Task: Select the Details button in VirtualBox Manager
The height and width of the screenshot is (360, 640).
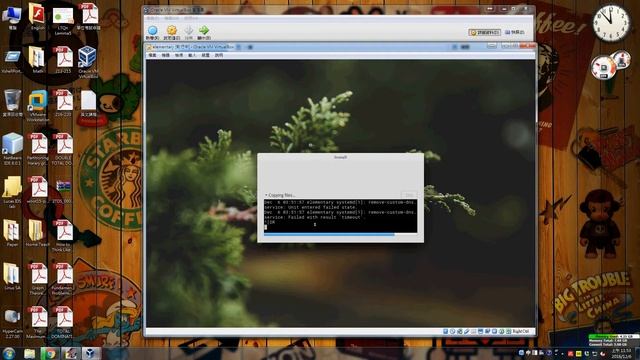Action: (x=484, y=32)
